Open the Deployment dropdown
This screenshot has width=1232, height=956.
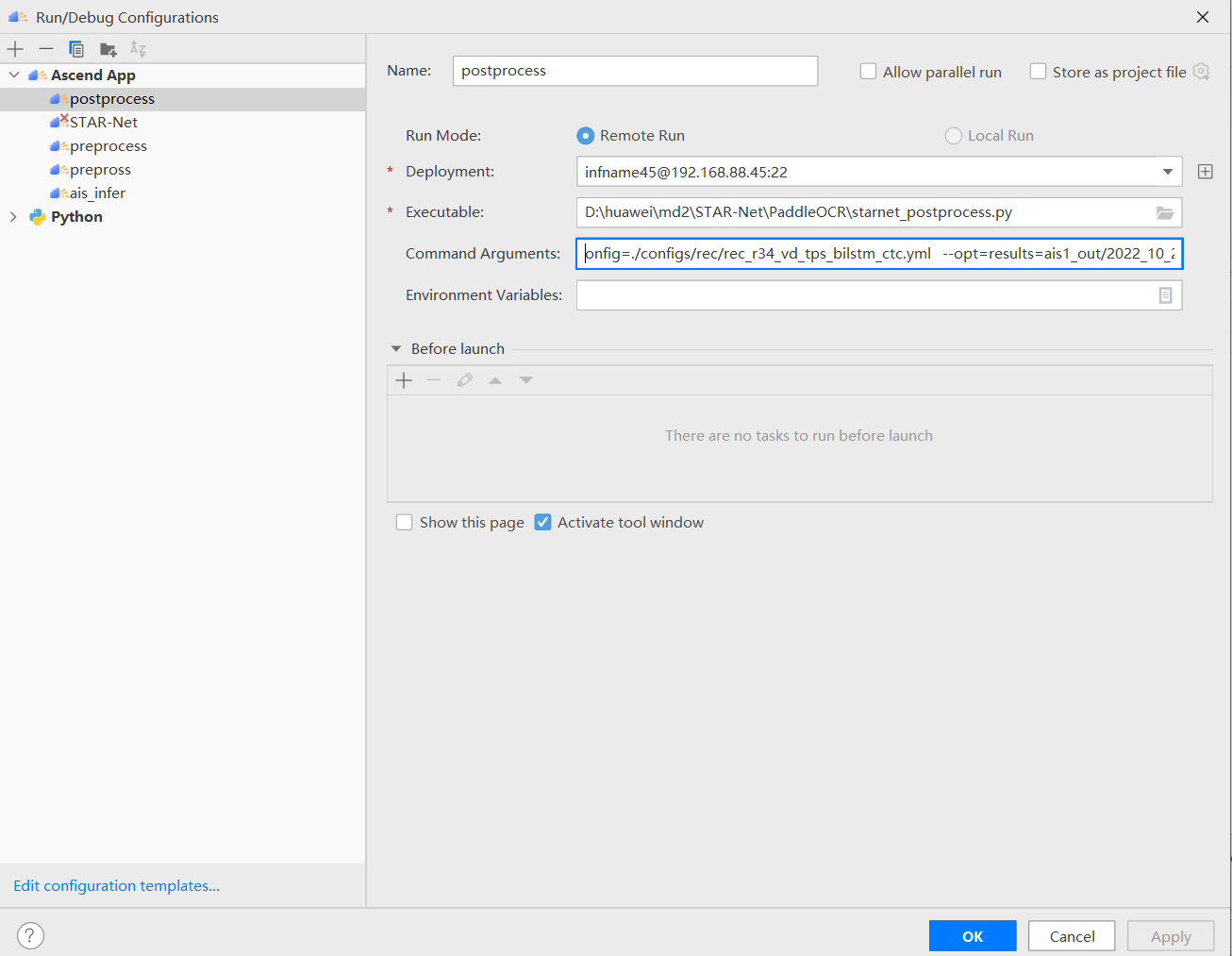point(1168,172)
